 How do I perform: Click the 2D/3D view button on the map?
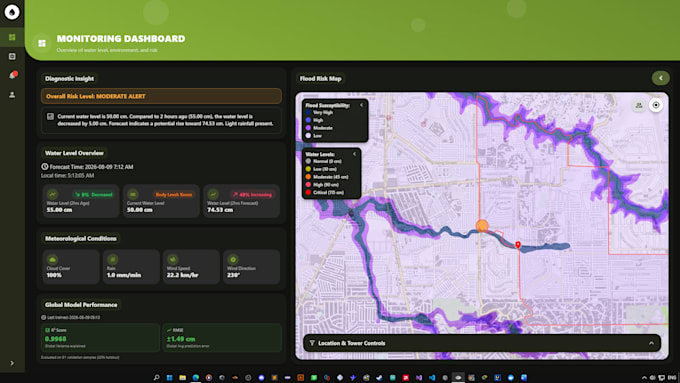tap(639, 105)
